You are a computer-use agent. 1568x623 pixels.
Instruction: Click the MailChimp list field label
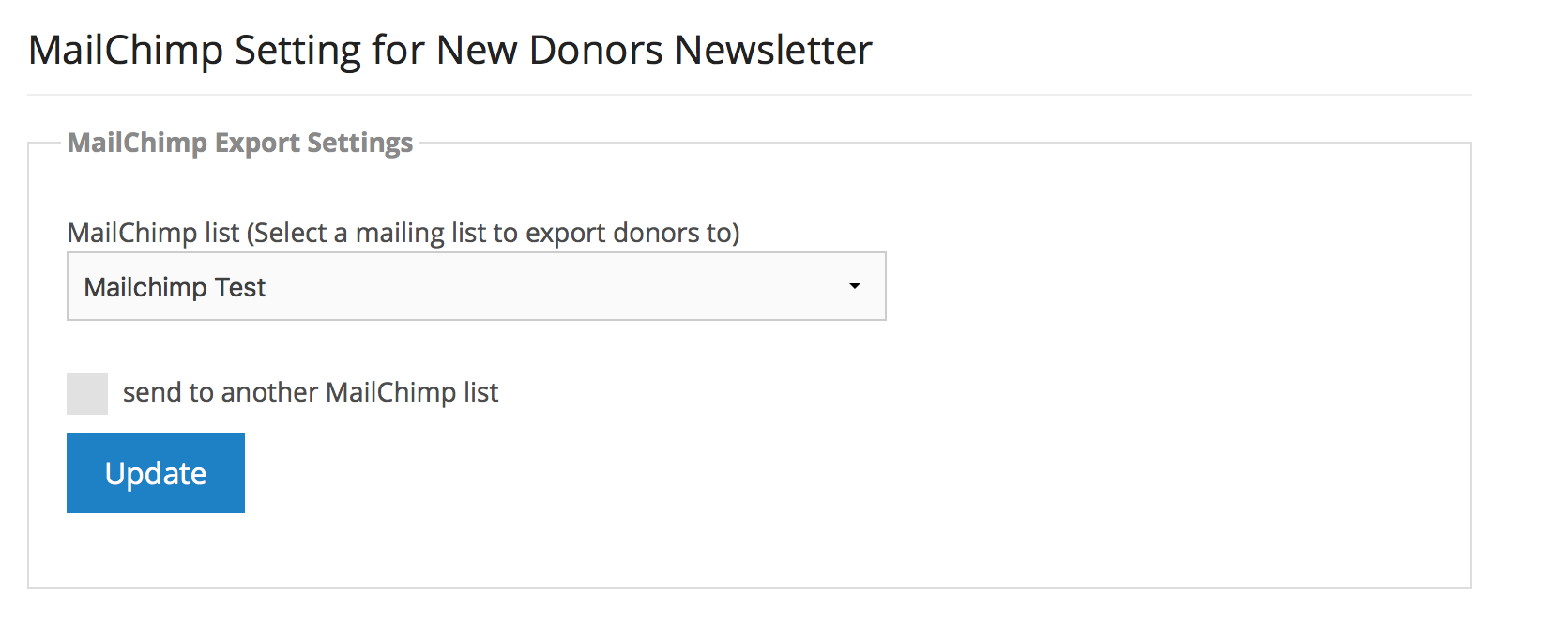[154, 233]
